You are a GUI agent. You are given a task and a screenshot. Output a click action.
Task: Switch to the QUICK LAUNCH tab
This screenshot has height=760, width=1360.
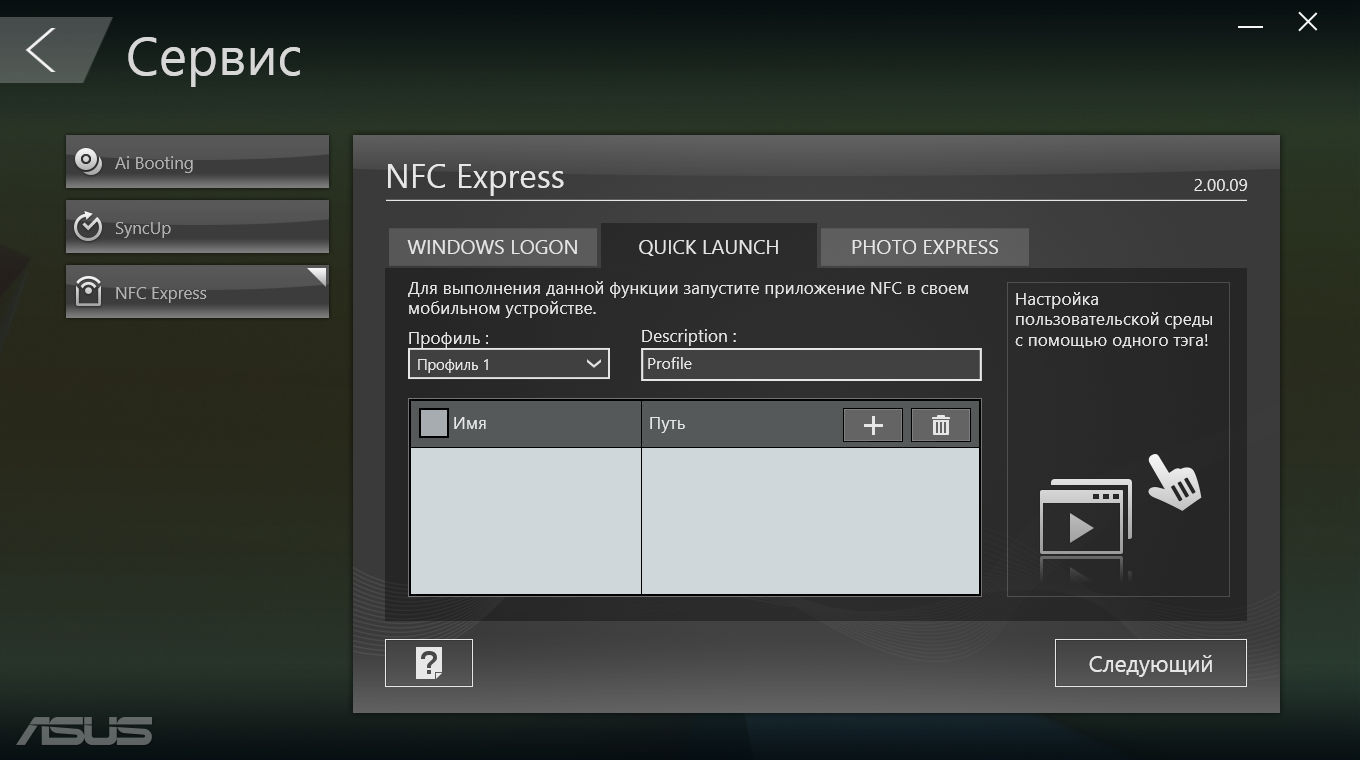[x=708, y=247]
